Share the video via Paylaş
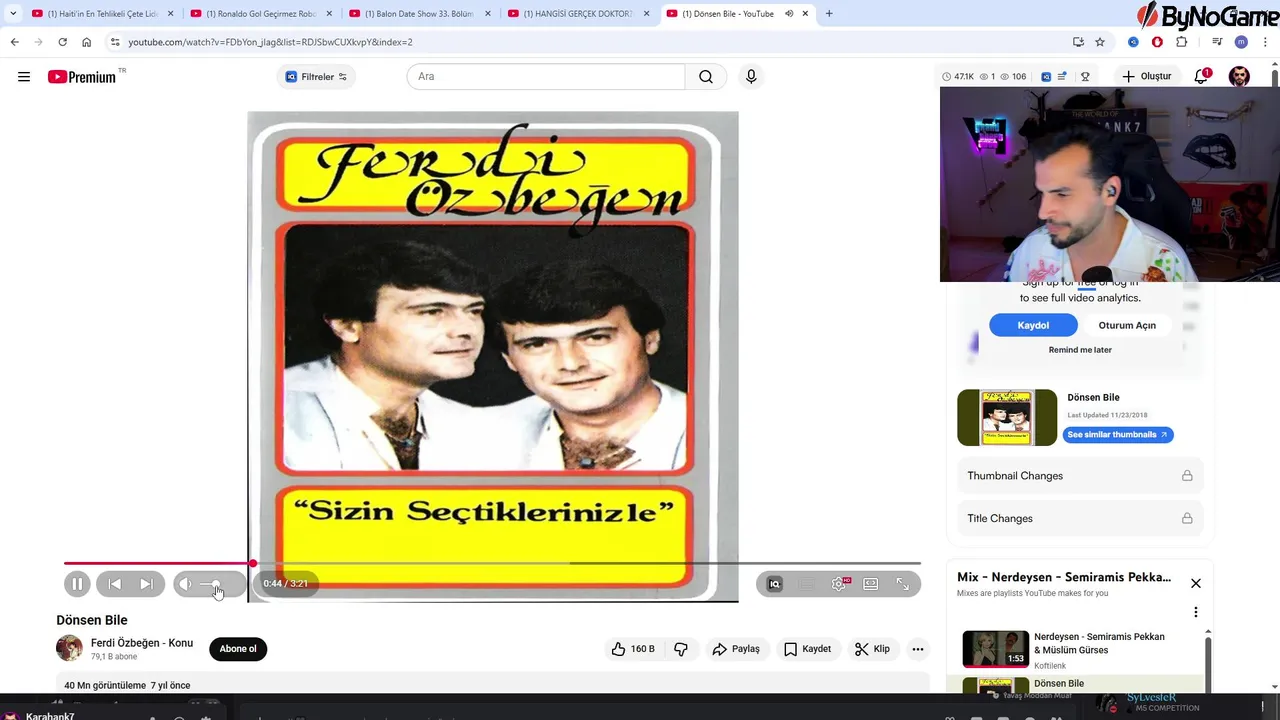 coord(736,649)
